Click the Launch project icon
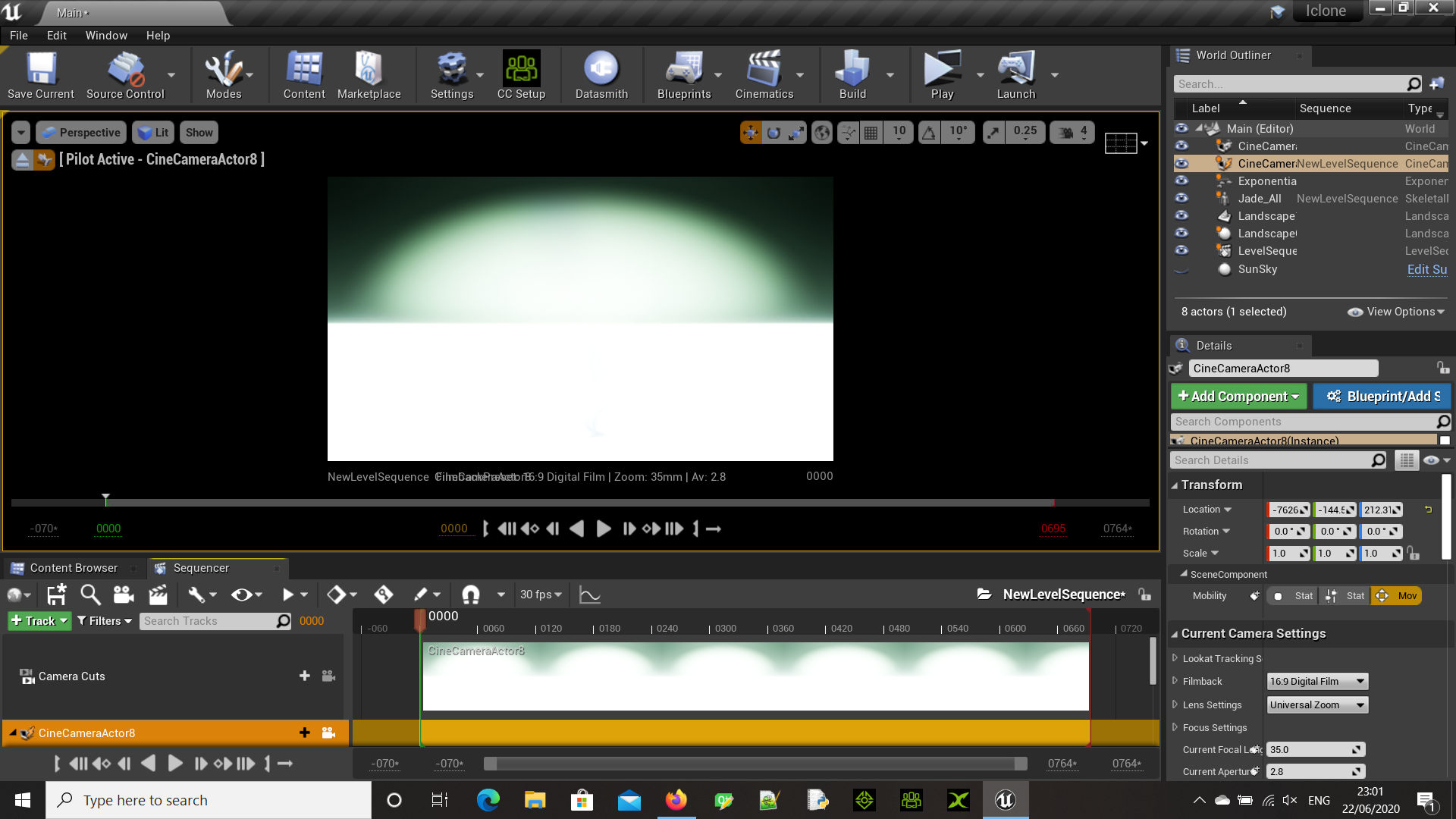1456x819 pixels. 1016,75
